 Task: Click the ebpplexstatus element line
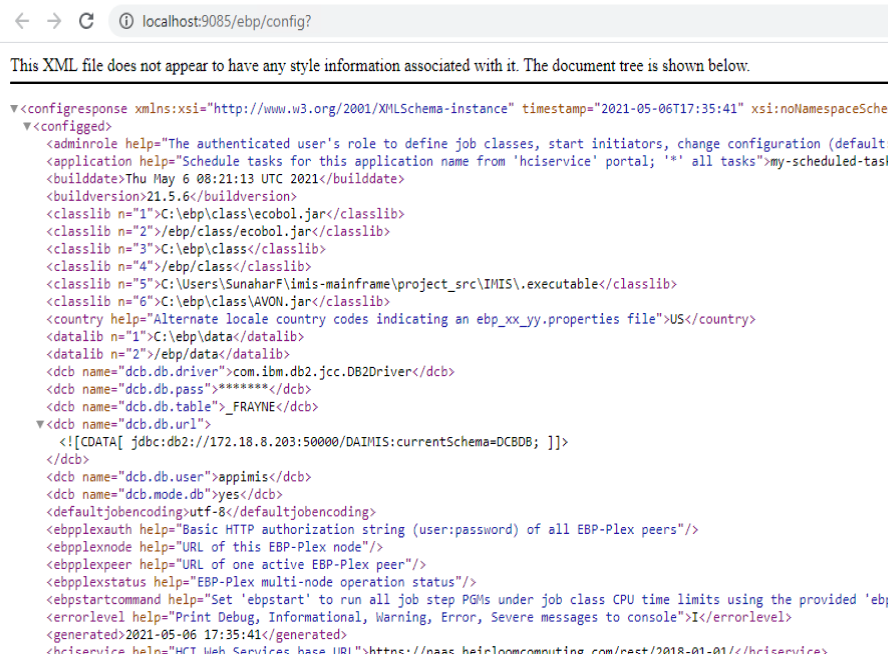coord(261,583)
